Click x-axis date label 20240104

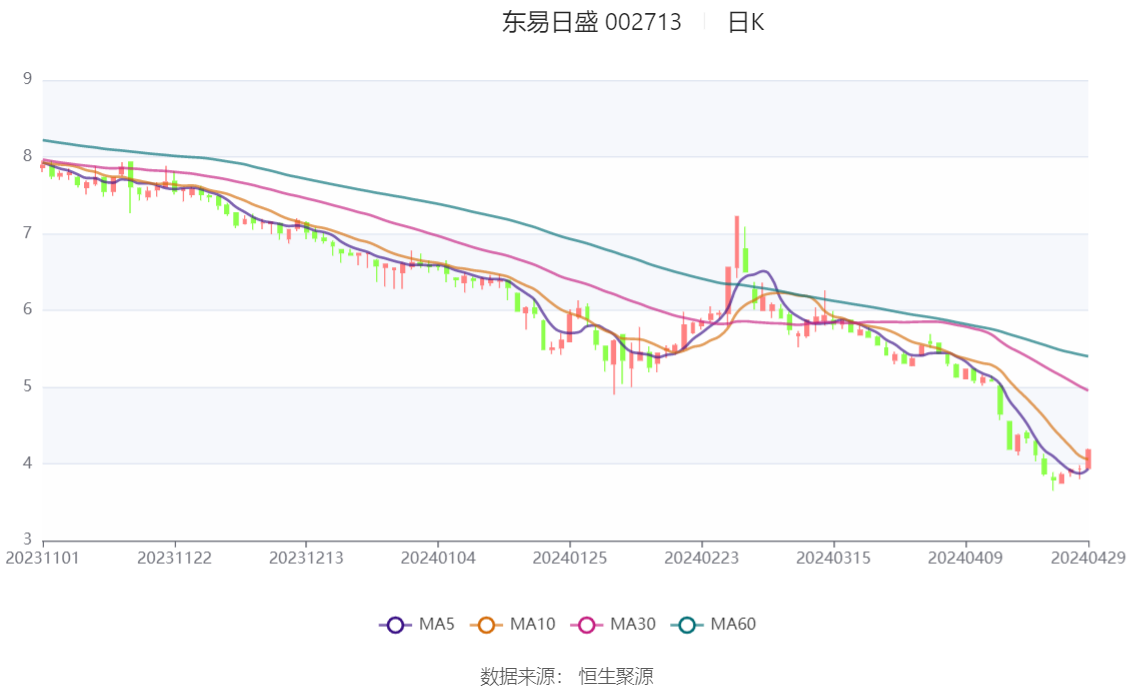[438, 558]
